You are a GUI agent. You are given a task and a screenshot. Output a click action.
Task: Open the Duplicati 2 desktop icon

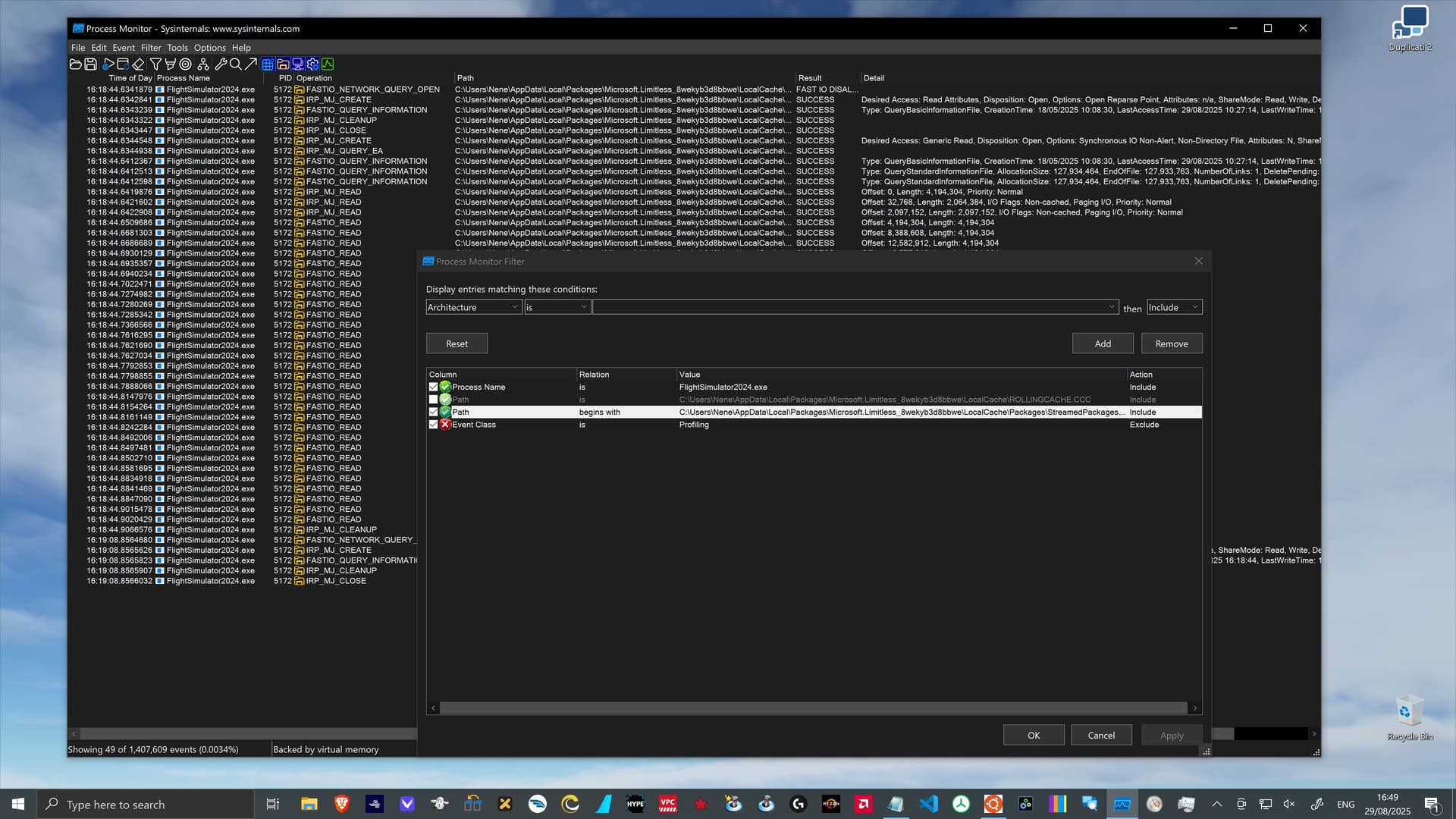(1410, 29)
